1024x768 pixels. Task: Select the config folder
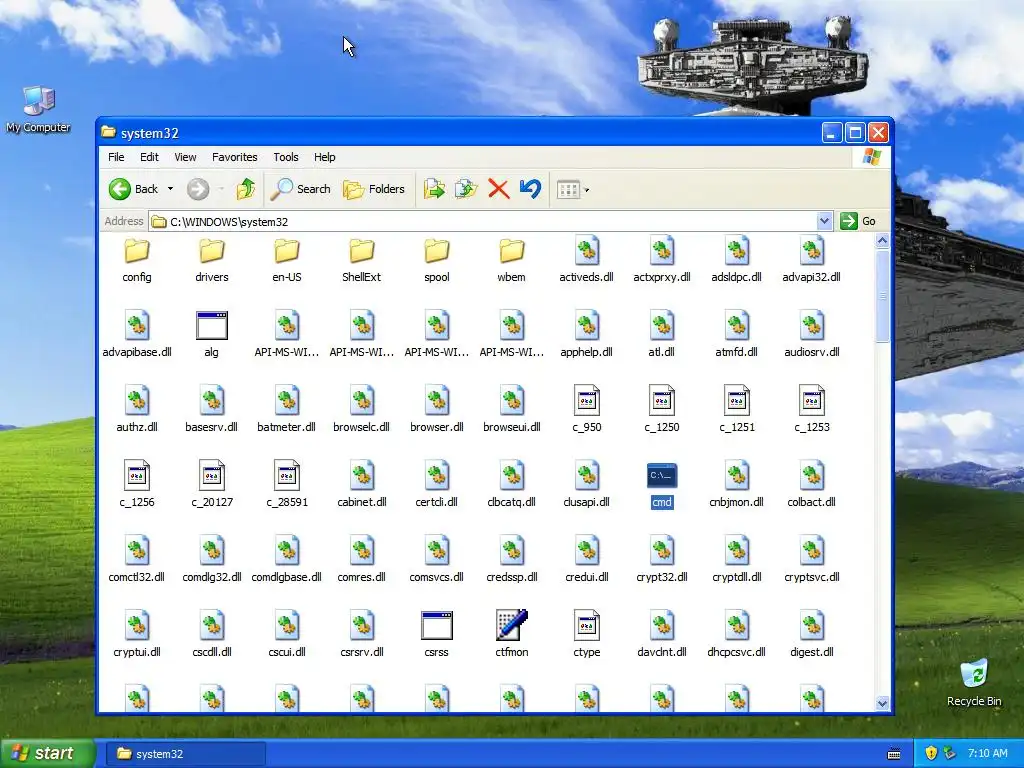(136, 260)
